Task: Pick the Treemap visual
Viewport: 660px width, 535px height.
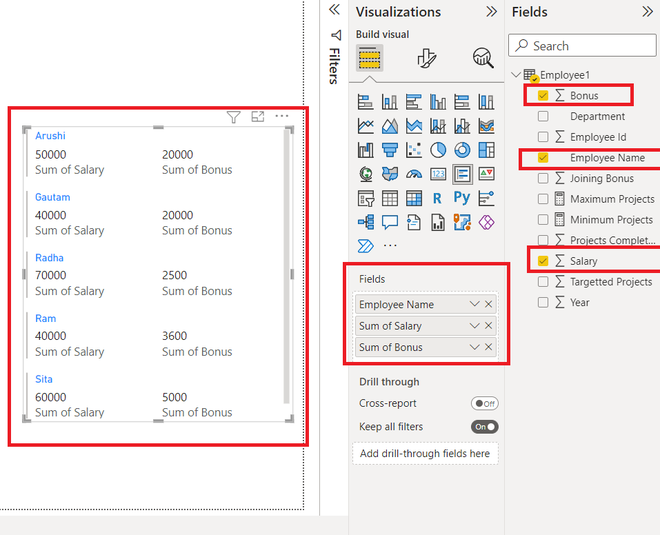Action: [x=486, y=150]
